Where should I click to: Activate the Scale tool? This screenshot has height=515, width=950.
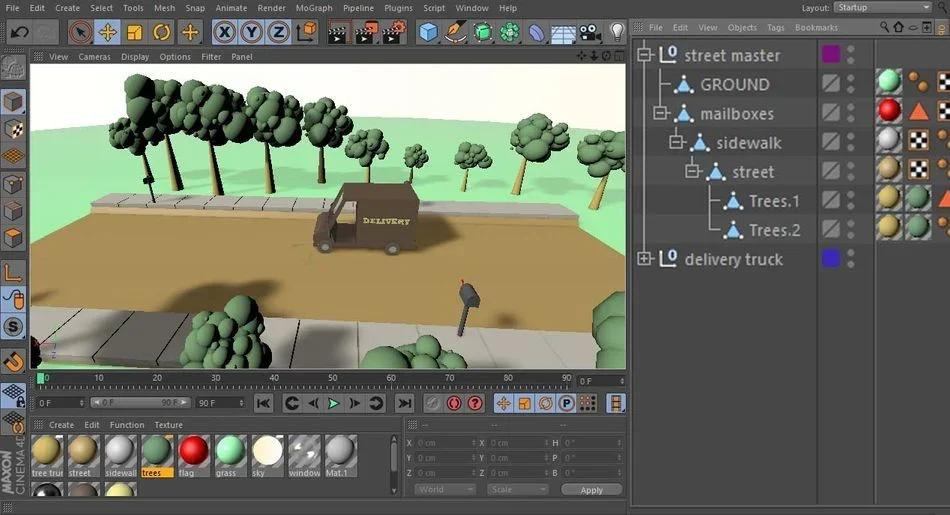click(x=135, y=32)
